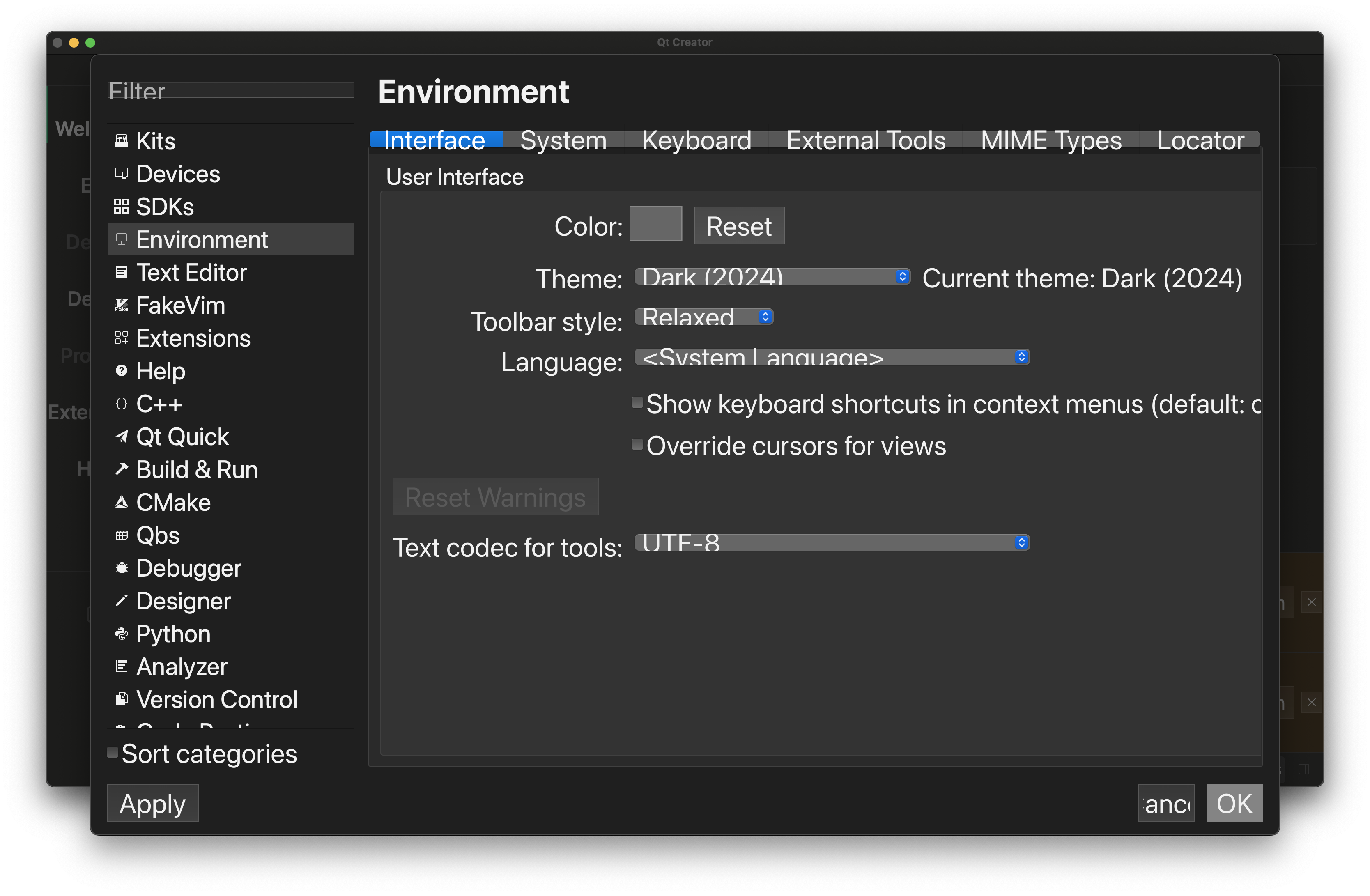
Task: Open the Extensions icon
Action: [122, 338]
